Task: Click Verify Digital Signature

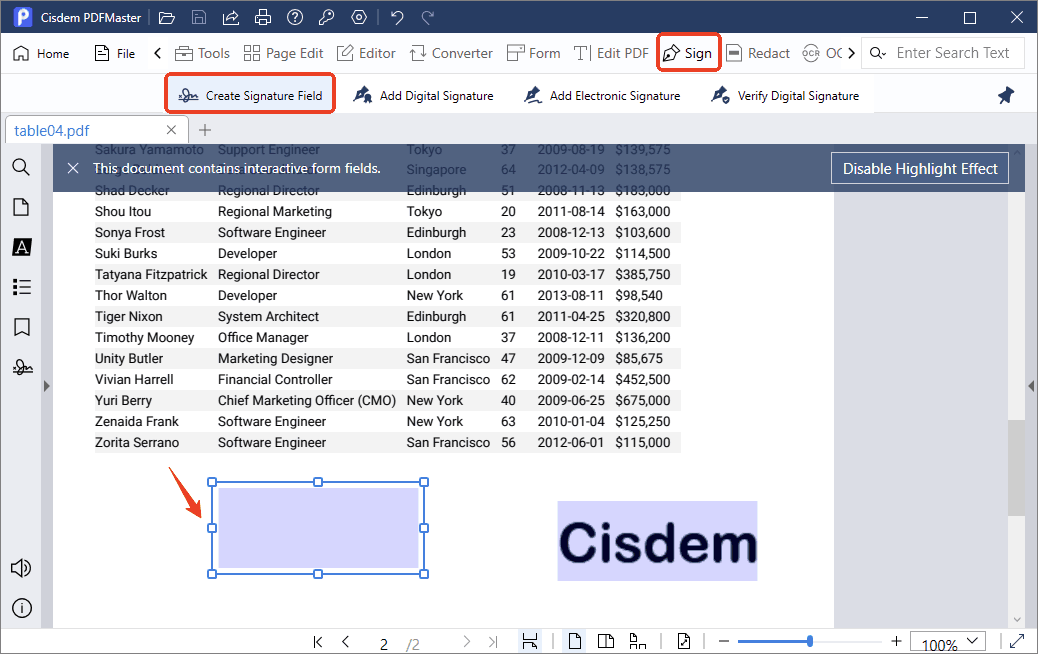Action: (x=785, y=96)
